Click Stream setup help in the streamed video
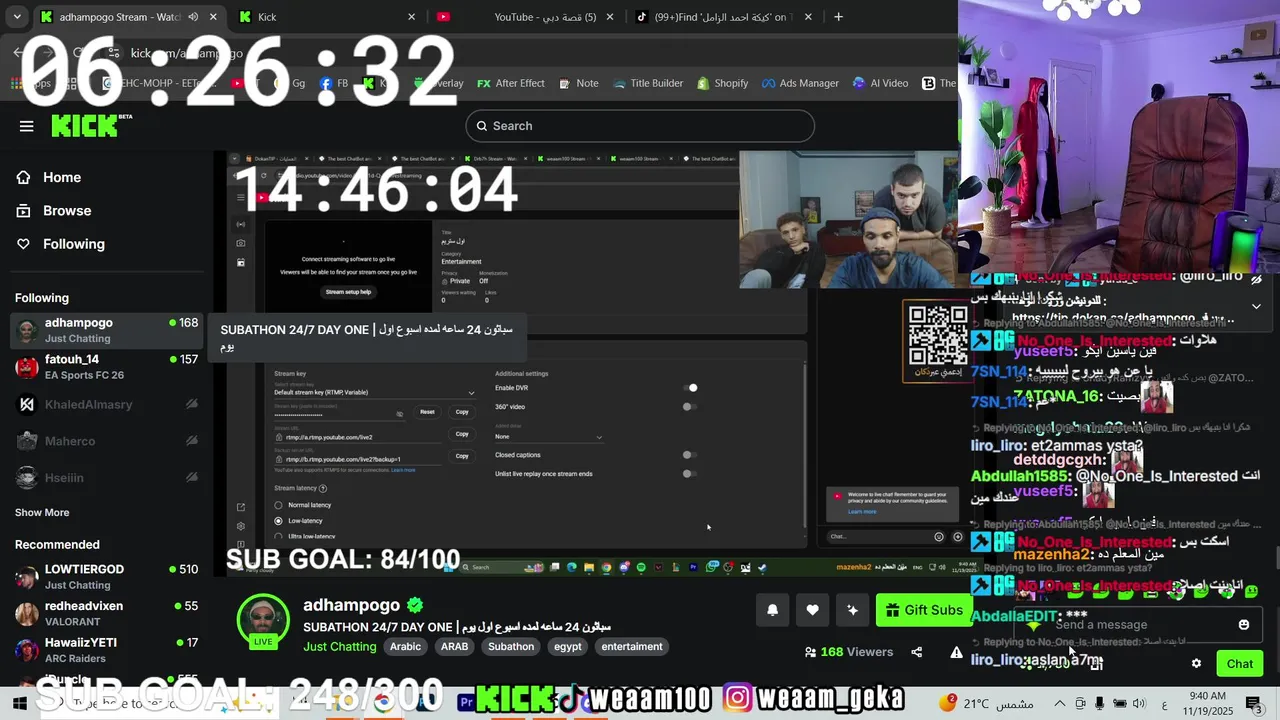 click(x=348, y=292)
